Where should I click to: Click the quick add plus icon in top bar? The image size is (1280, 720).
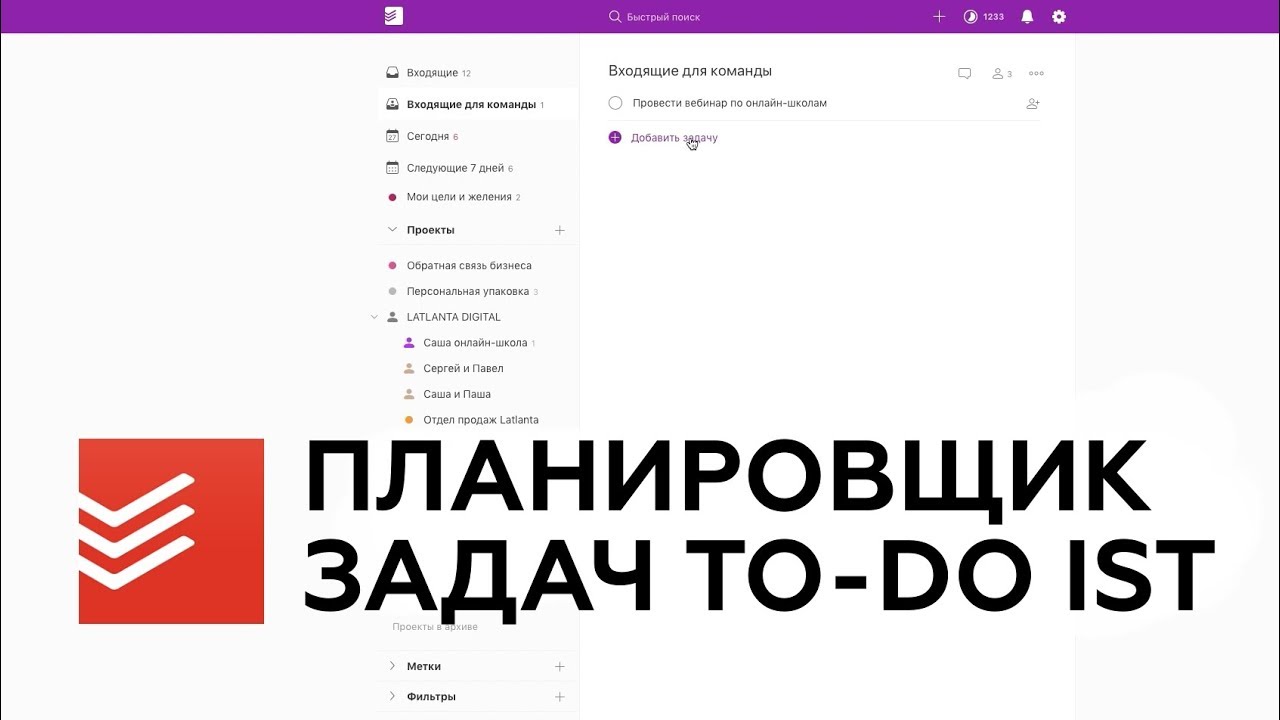tap(939, 17)
